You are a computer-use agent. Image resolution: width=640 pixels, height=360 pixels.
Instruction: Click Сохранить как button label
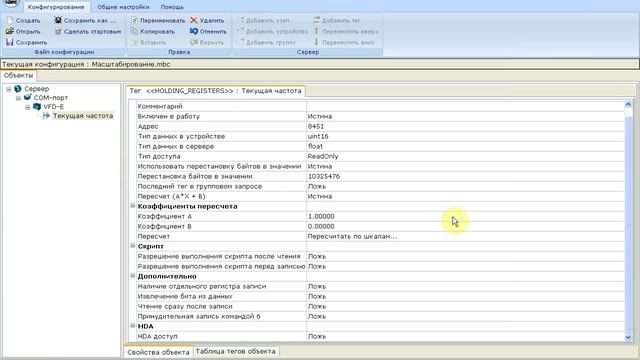click(x=90, y=20)
